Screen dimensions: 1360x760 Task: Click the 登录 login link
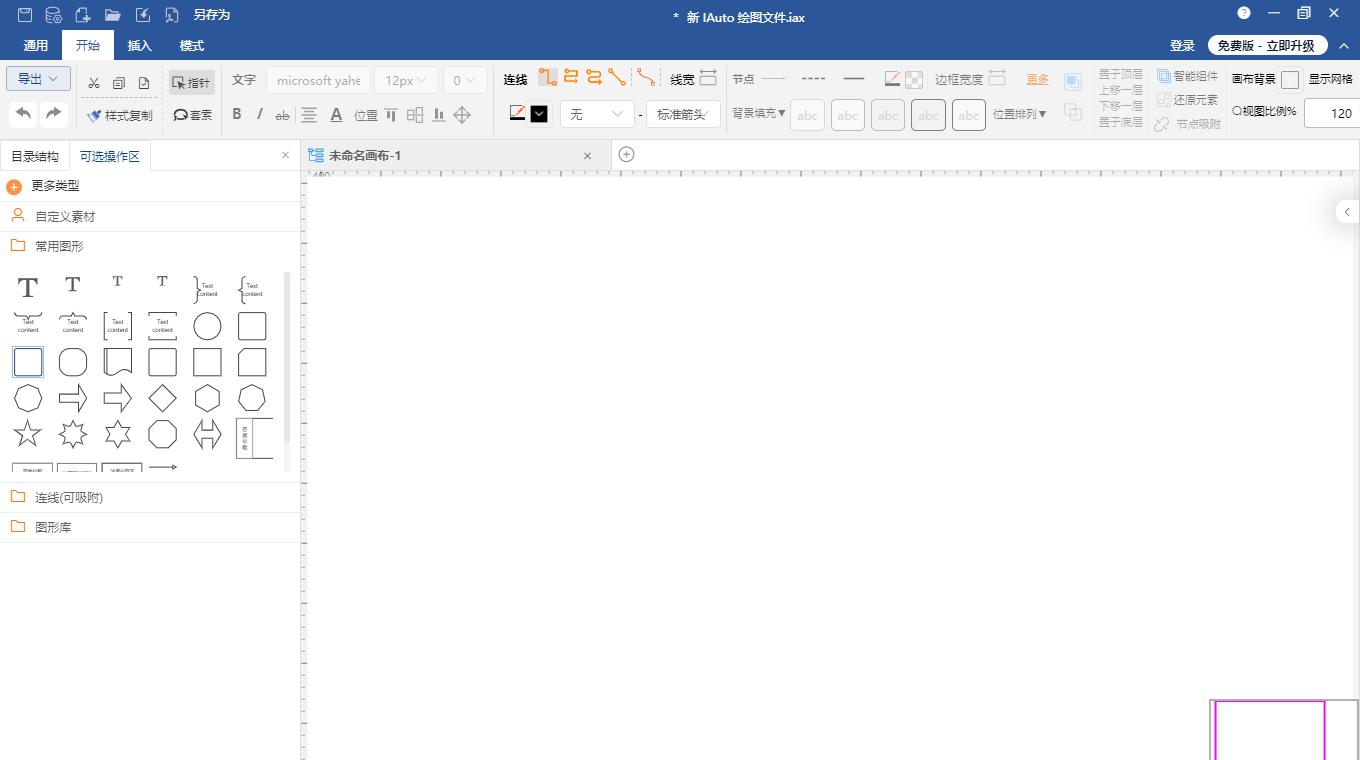pyautogui.click(x=1182, y=45)
